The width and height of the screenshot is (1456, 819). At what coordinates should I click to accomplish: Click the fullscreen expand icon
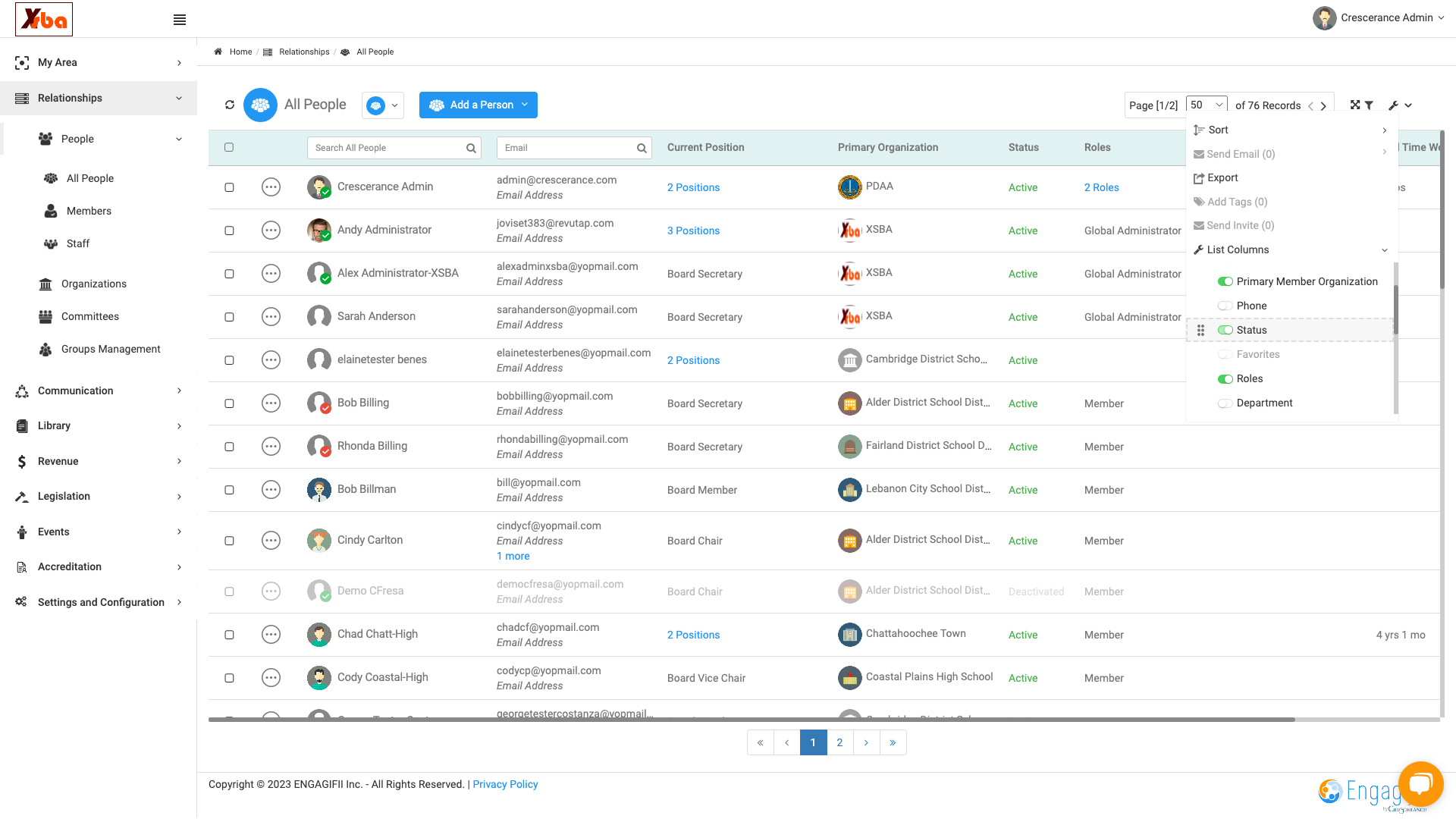[x=1355, y=105]
